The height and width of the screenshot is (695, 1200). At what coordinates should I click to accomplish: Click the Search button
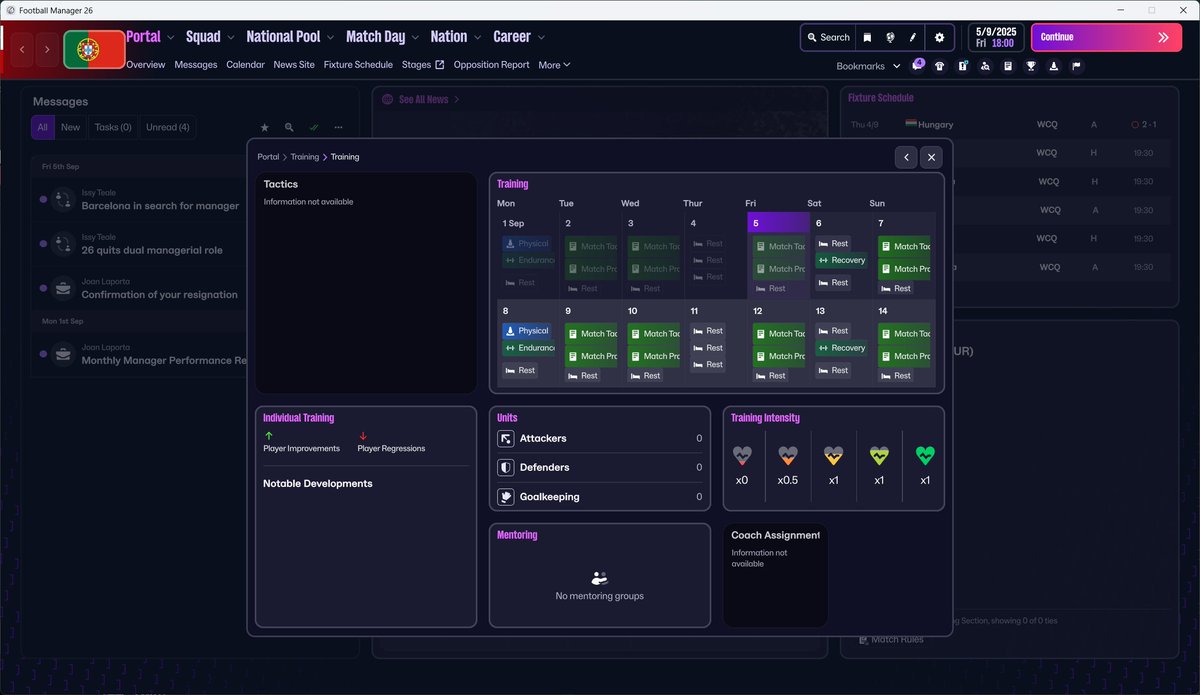(827, 37)
